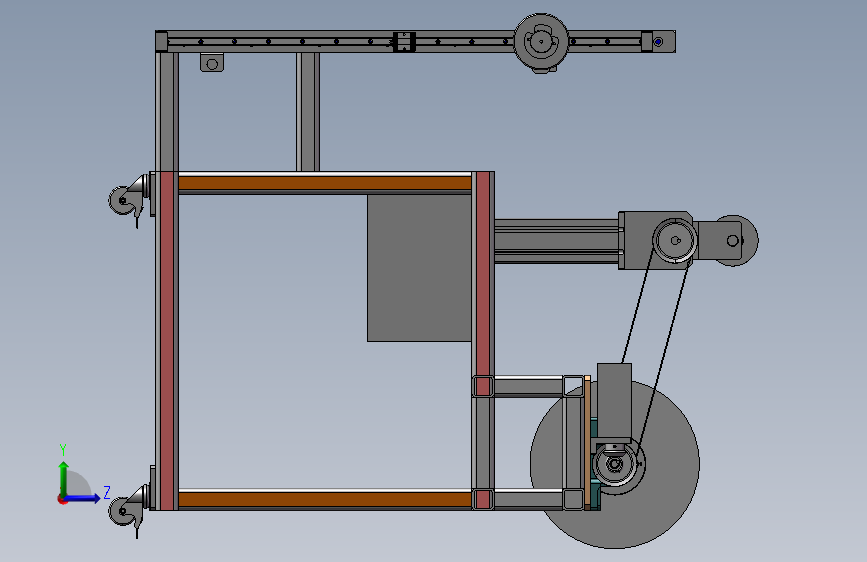
Task: Select the small bracket with hole under top rail
Action: tap(212, 63)
